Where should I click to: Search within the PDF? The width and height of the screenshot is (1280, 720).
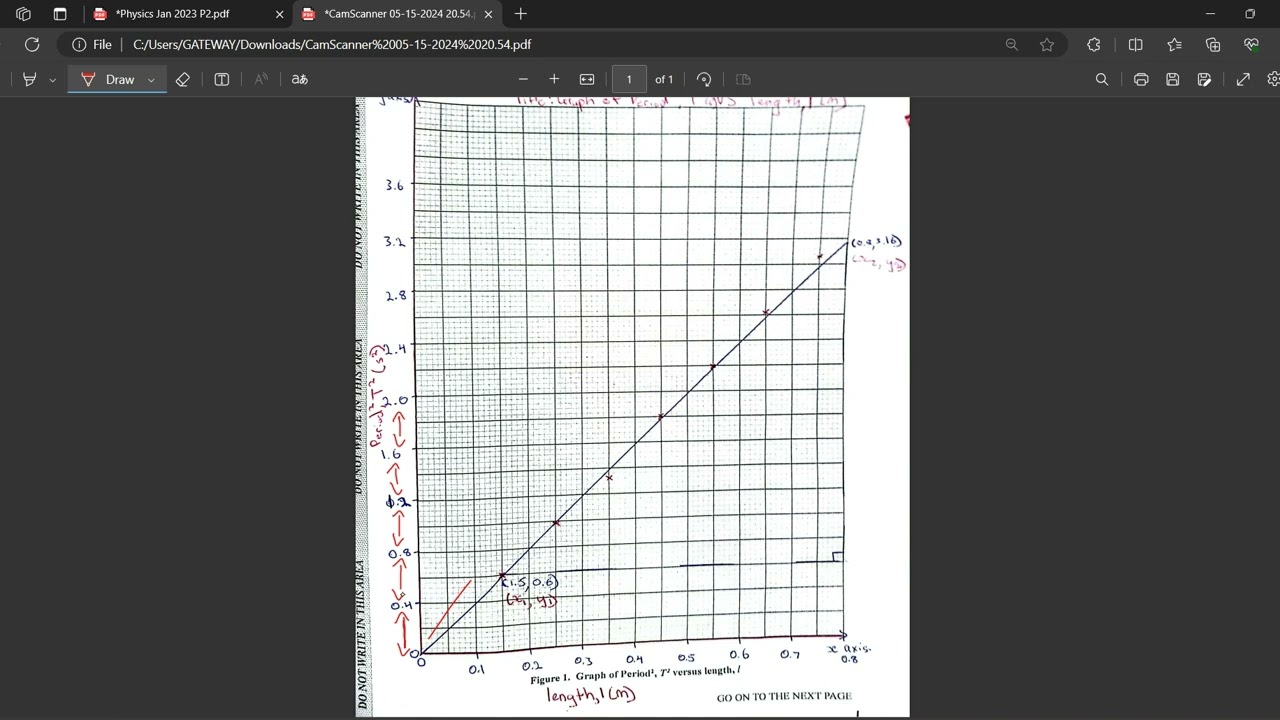1102,79
